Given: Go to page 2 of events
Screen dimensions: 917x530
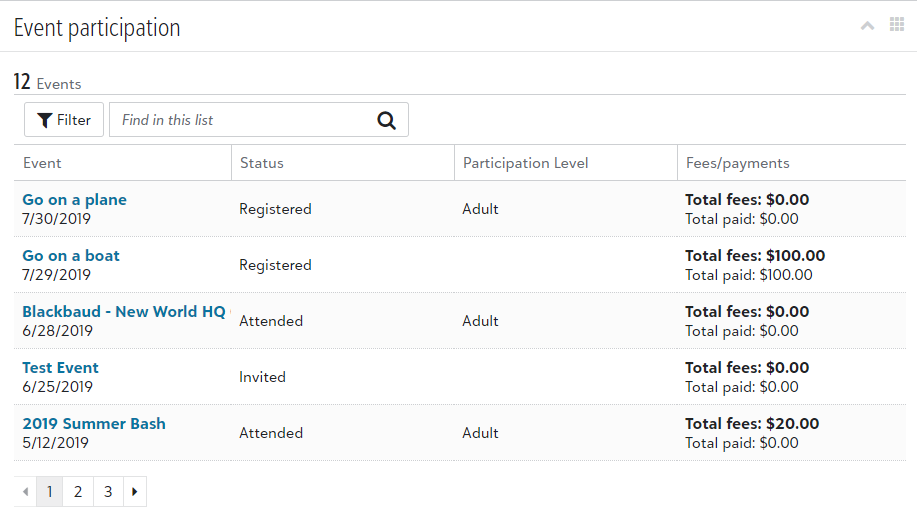Looking at the screenshot, I should 78,491.
